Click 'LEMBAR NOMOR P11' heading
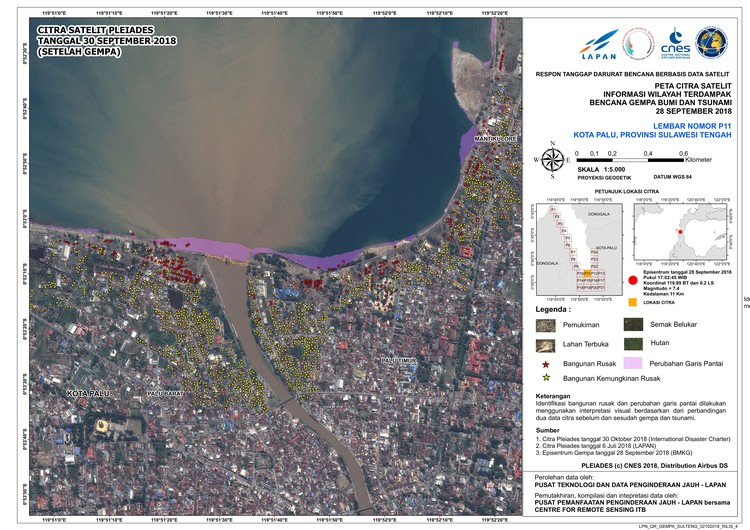The height and width of the screenshot is (530, 750). click(692, 126)
